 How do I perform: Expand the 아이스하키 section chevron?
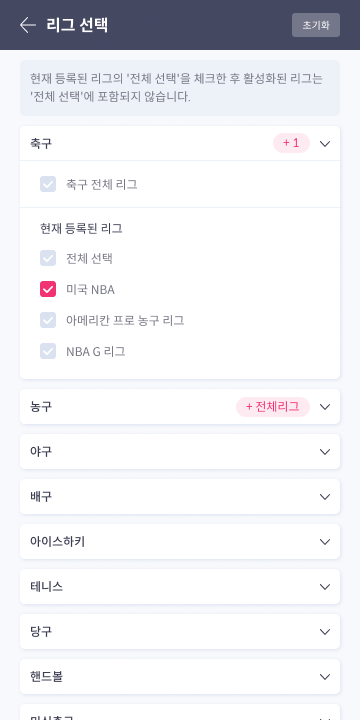pyautogui.click(x=325, y=542)
